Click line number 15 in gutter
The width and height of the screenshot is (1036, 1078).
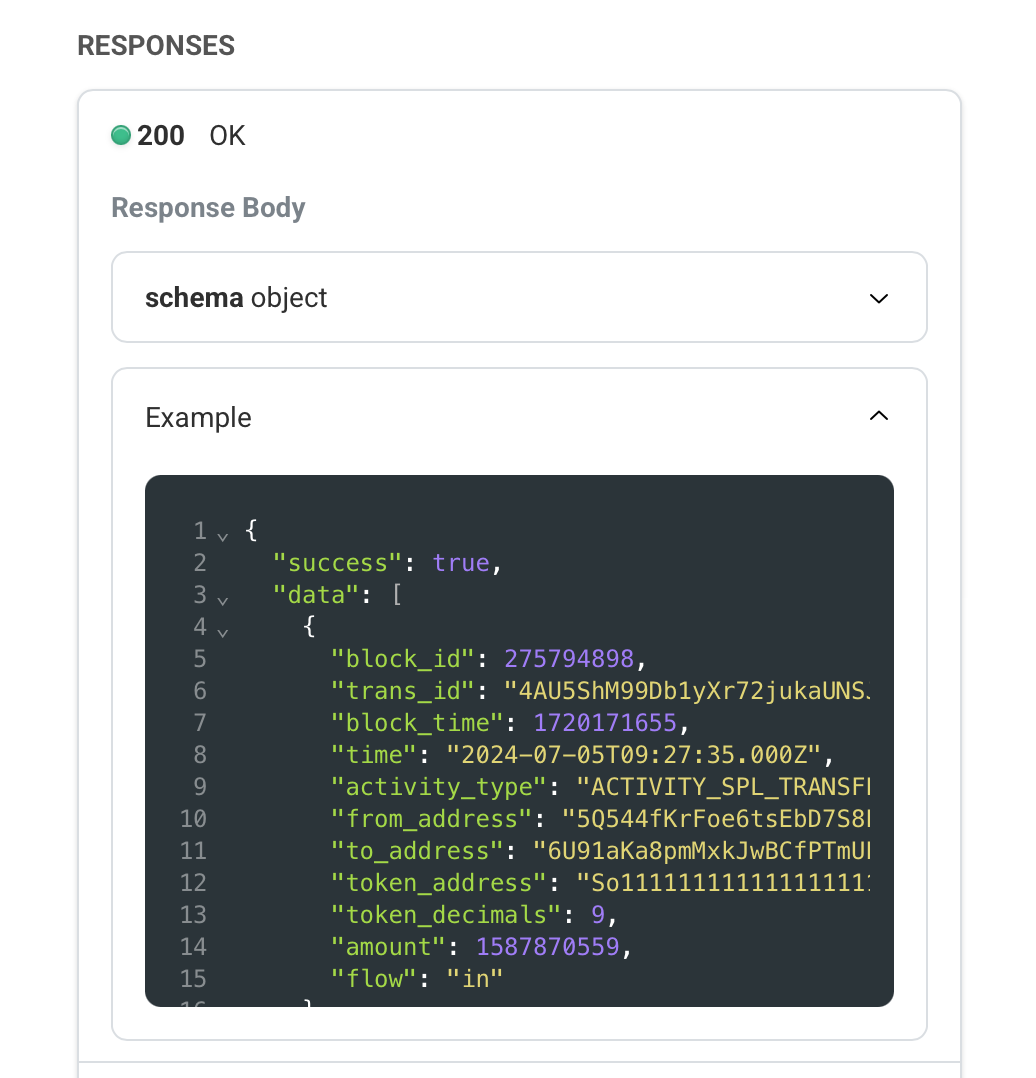point(192,978)
